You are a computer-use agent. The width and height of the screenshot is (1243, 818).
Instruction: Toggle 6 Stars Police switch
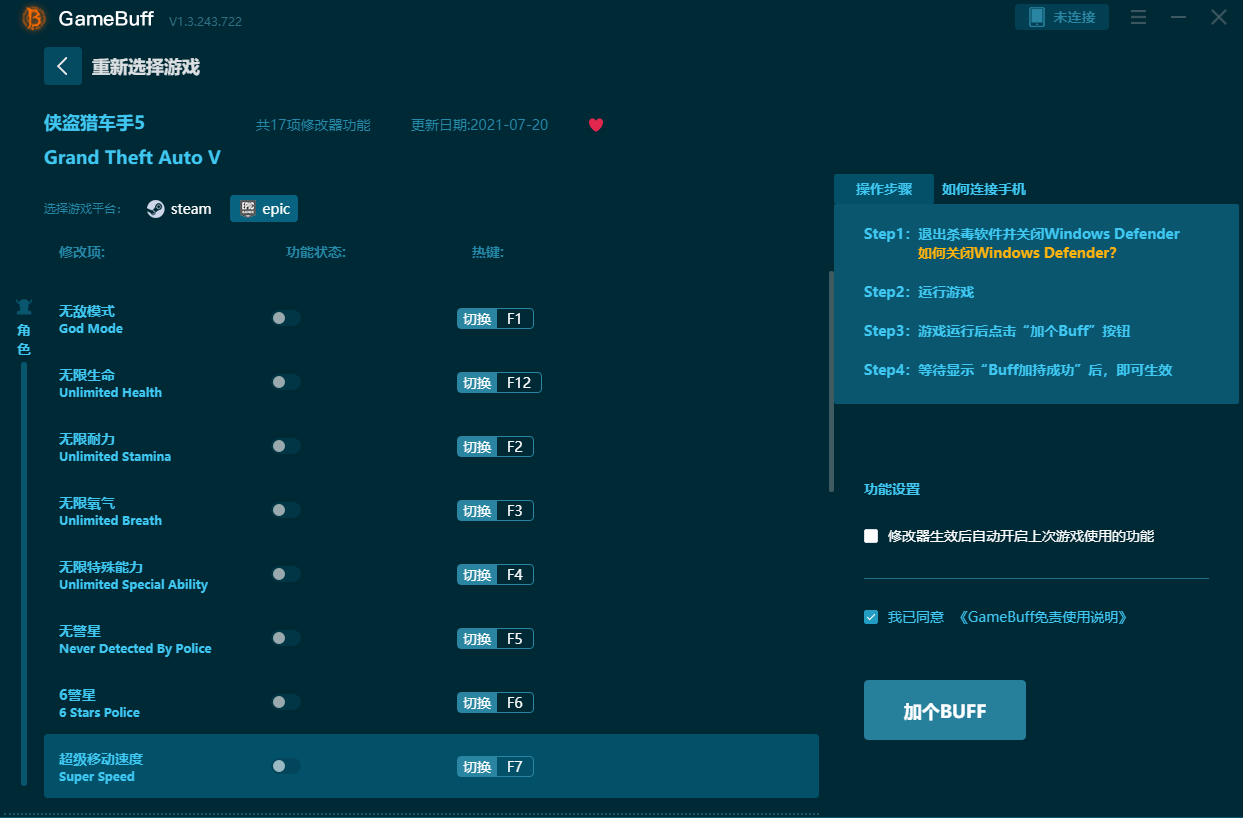[285, 702]
